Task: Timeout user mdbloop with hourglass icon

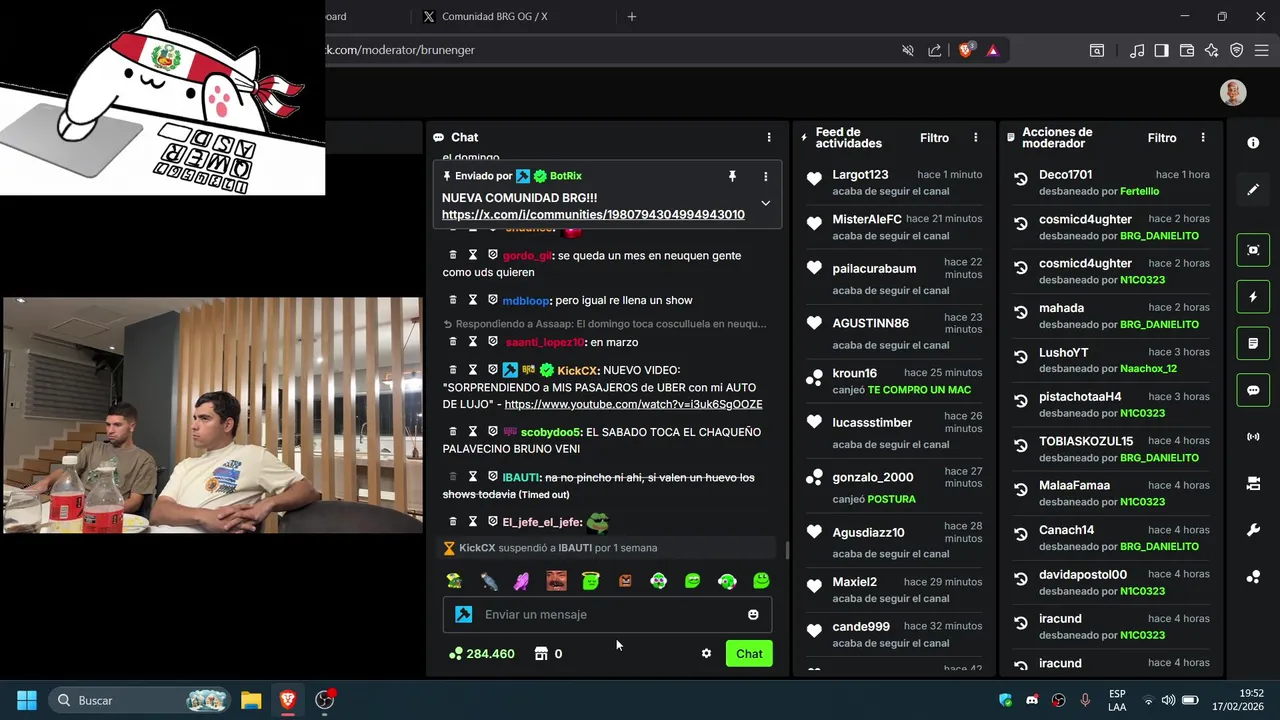Action: tap(473, 300)
